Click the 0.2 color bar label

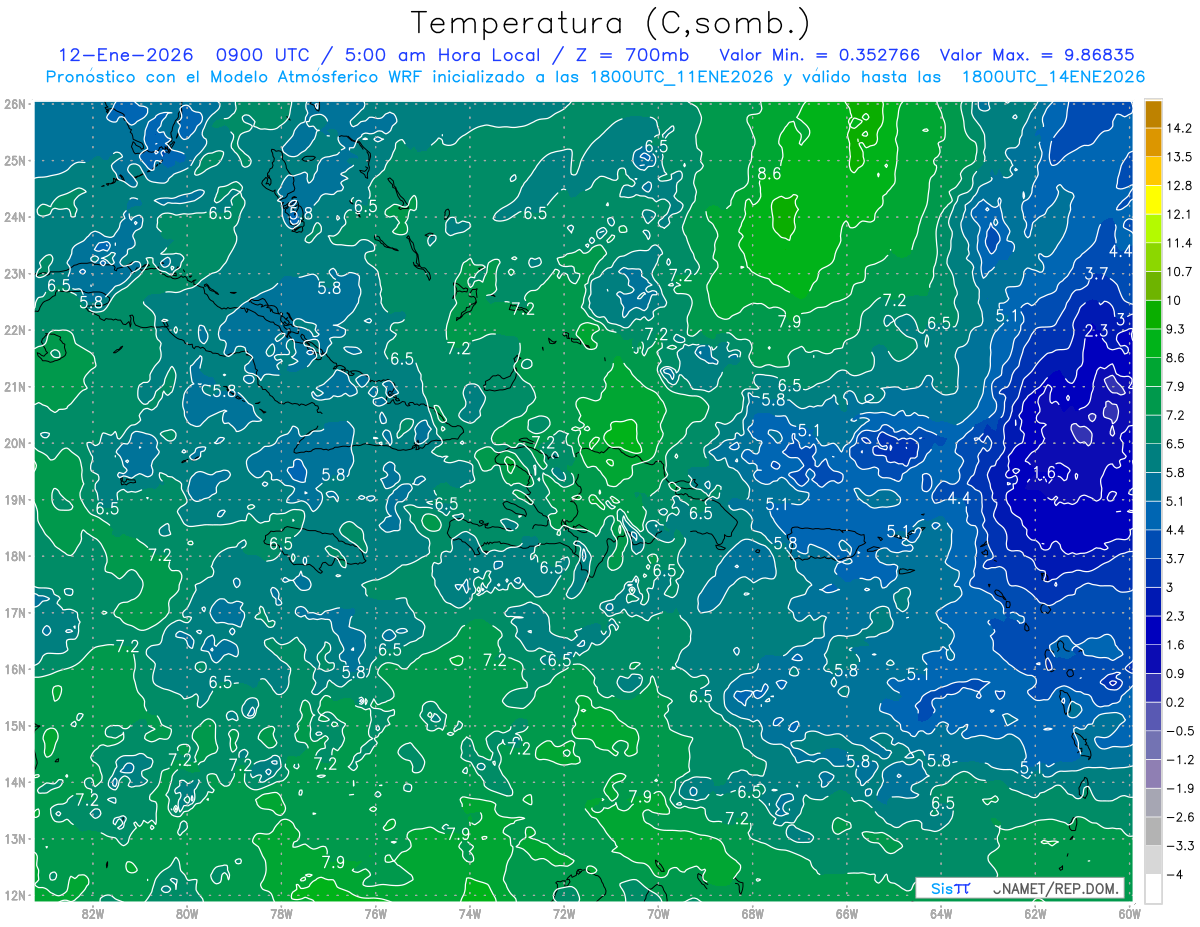coord(1175,702)
